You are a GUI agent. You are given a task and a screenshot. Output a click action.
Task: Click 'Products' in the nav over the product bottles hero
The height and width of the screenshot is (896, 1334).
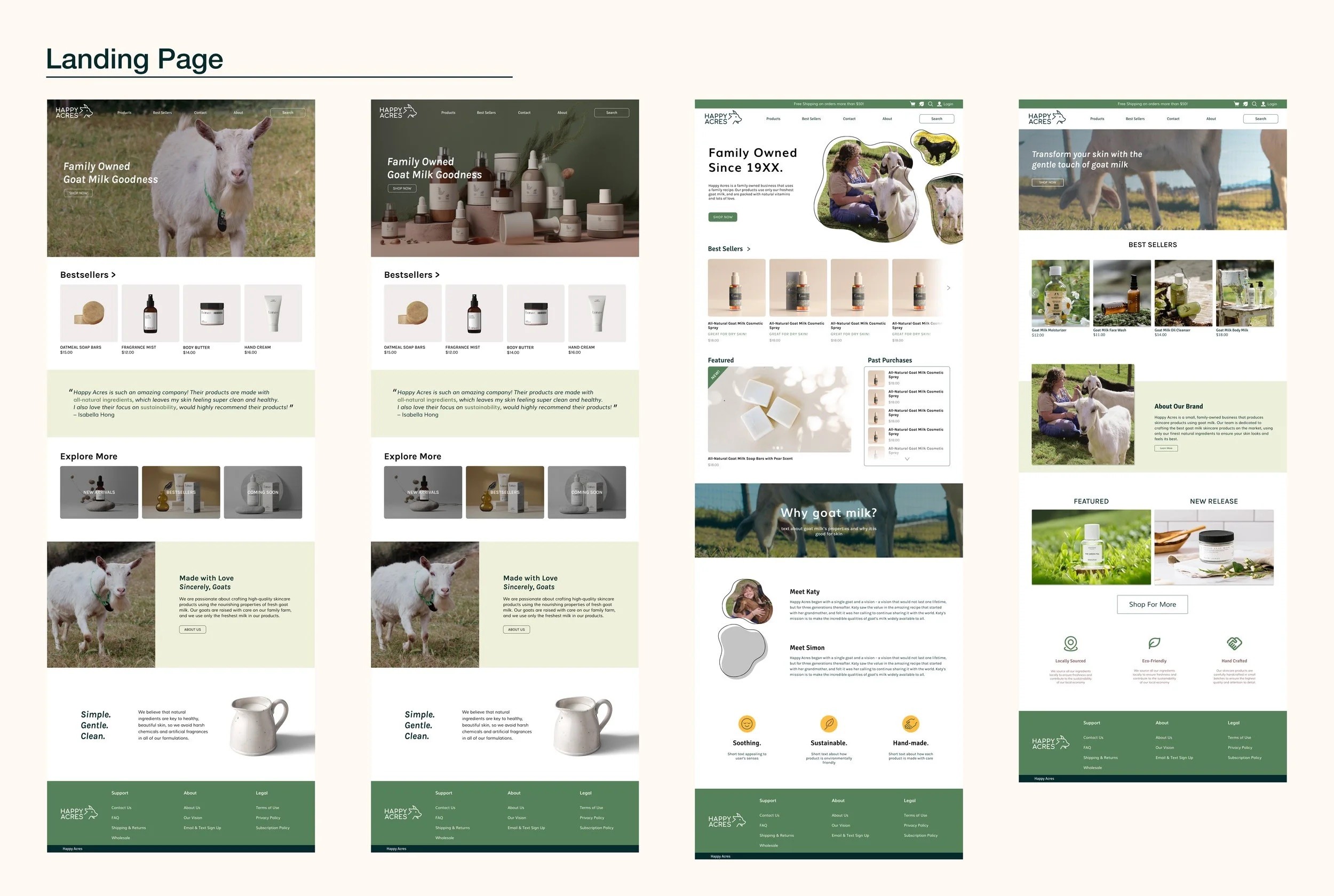tap(448, 113)
